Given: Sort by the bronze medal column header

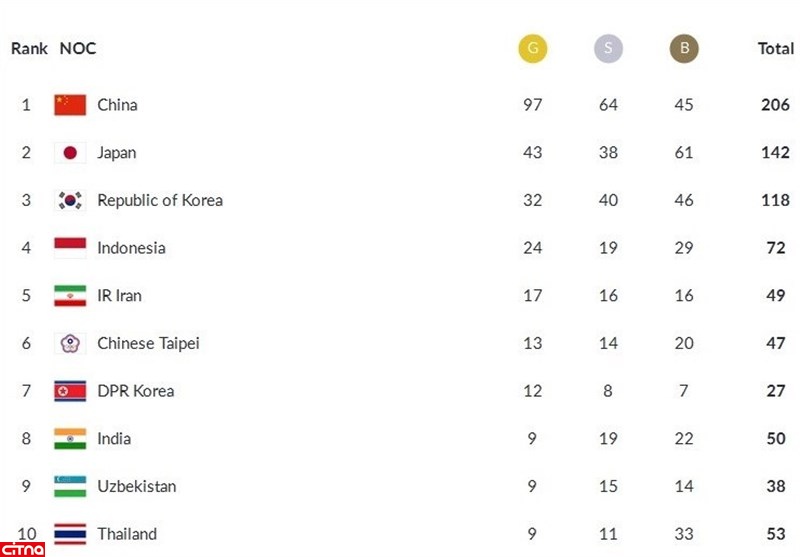Looking at the screenshot, I should [684, 49].
